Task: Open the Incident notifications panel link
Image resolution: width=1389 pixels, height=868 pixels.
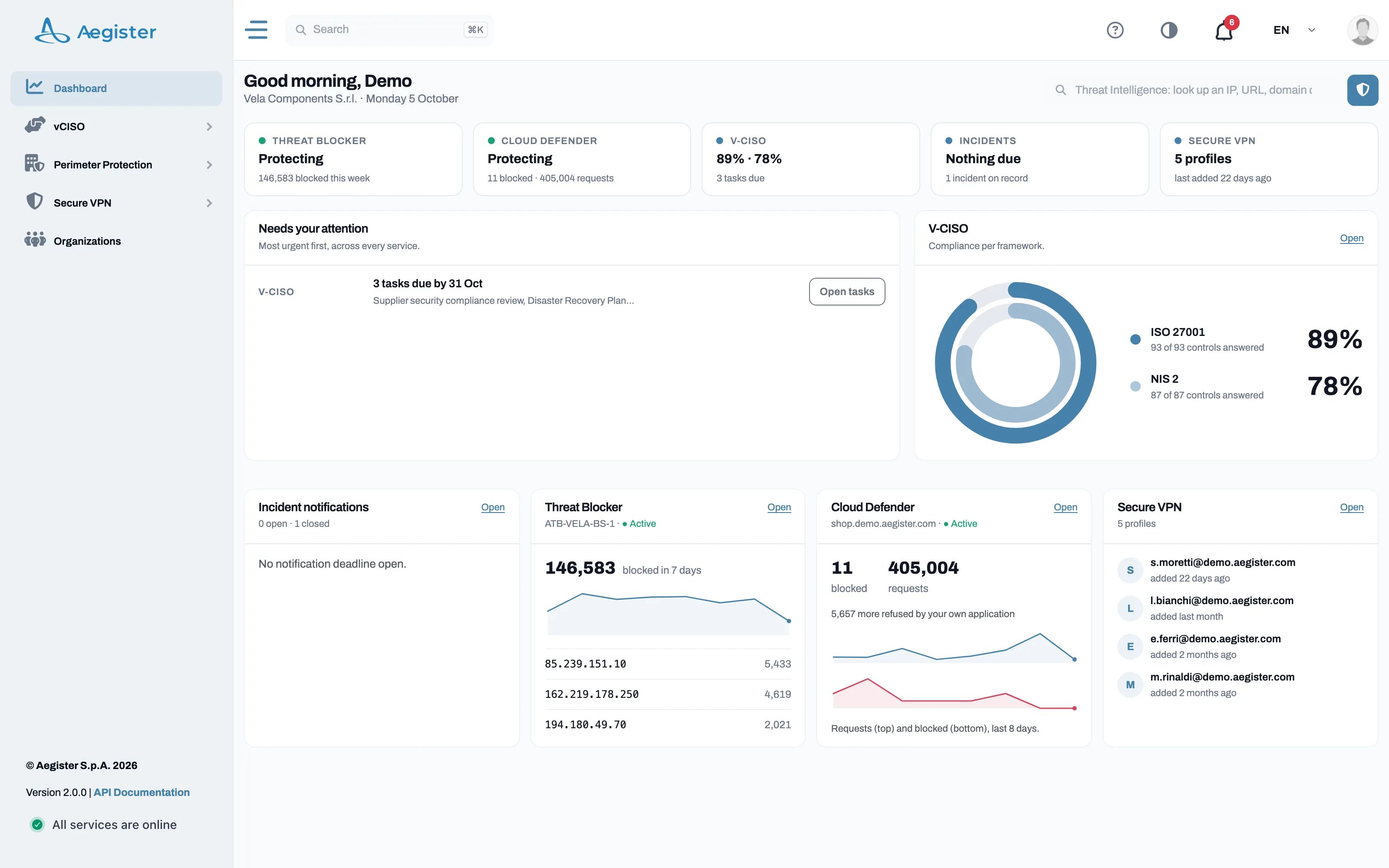Action: coord(493,507)
